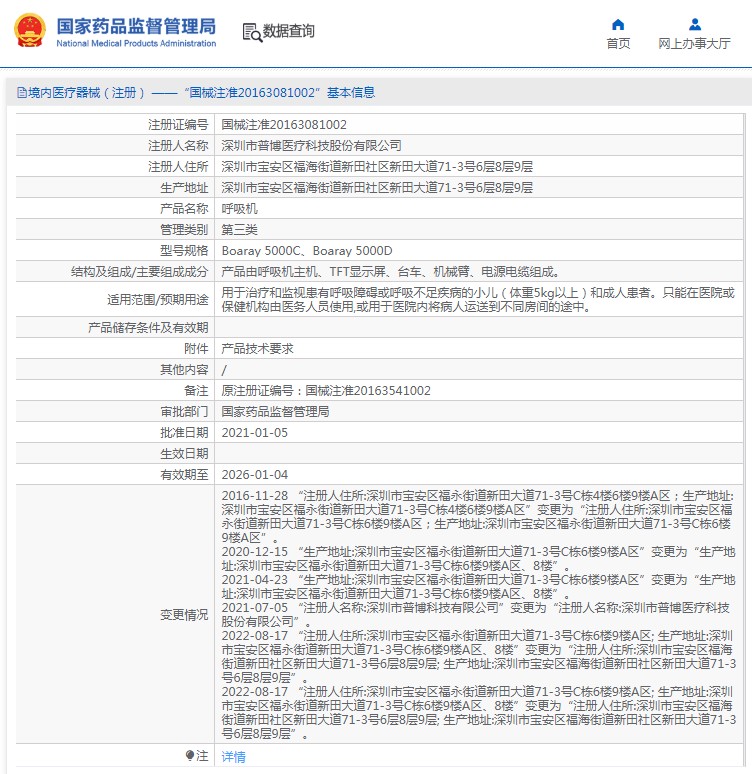Viewport: 752px width, 774px height.
Task: Click the online service hall person icon
Action: coord(694,24)
